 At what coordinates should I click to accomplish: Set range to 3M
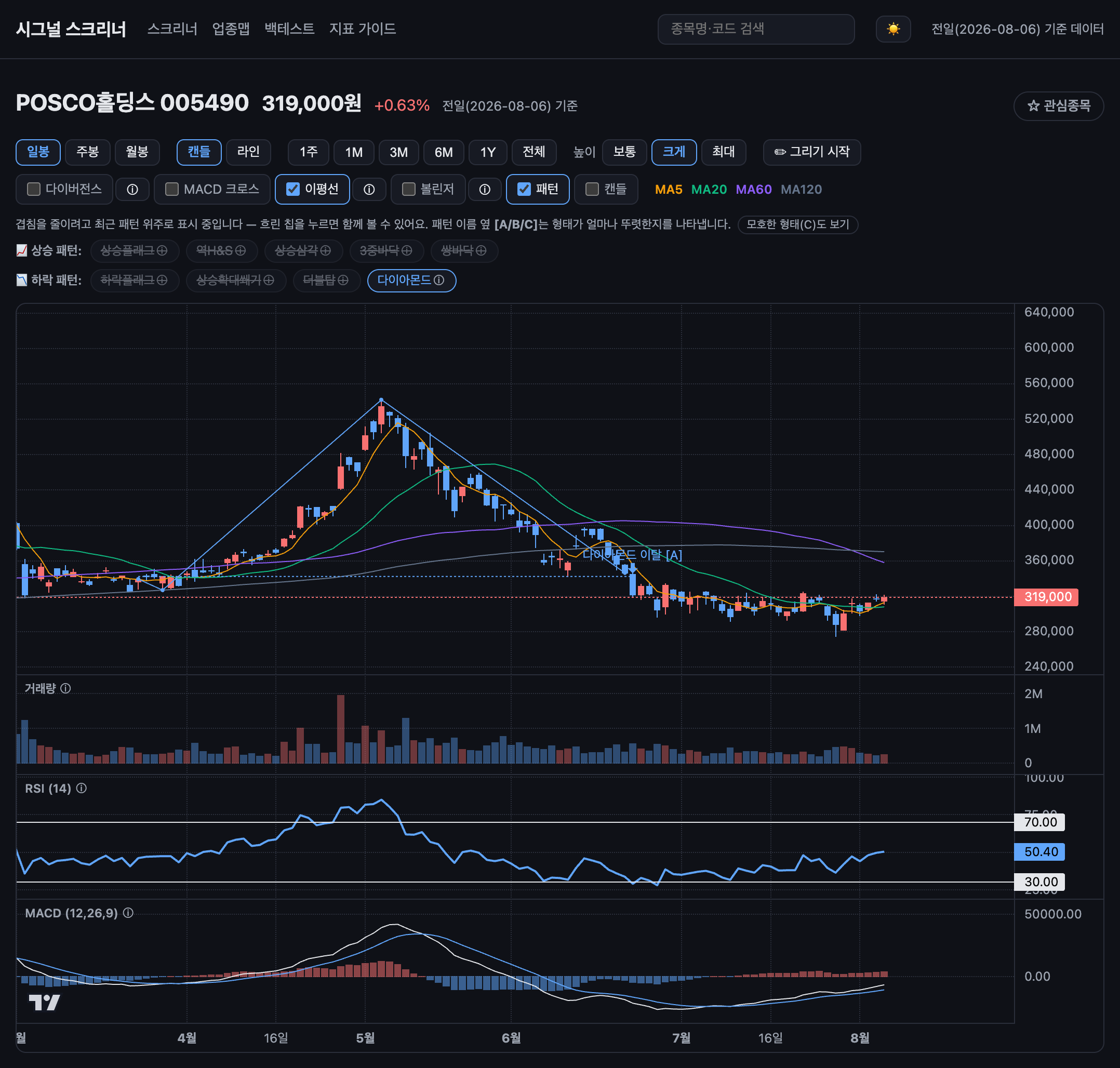click(398, 152)
